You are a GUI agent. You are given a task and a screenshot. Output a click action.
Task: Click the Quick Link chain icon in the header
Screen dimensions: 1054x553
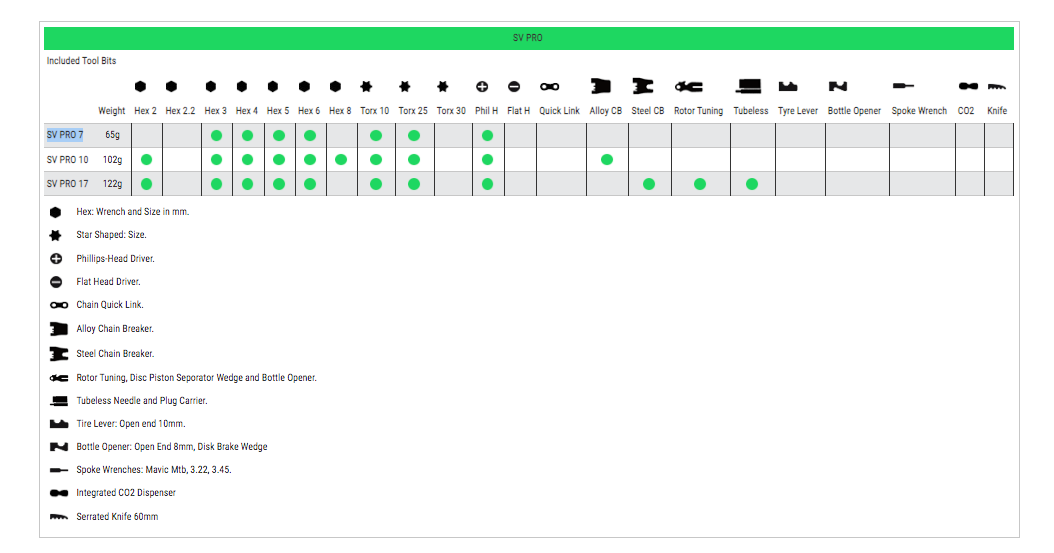(x=550, y=87)
